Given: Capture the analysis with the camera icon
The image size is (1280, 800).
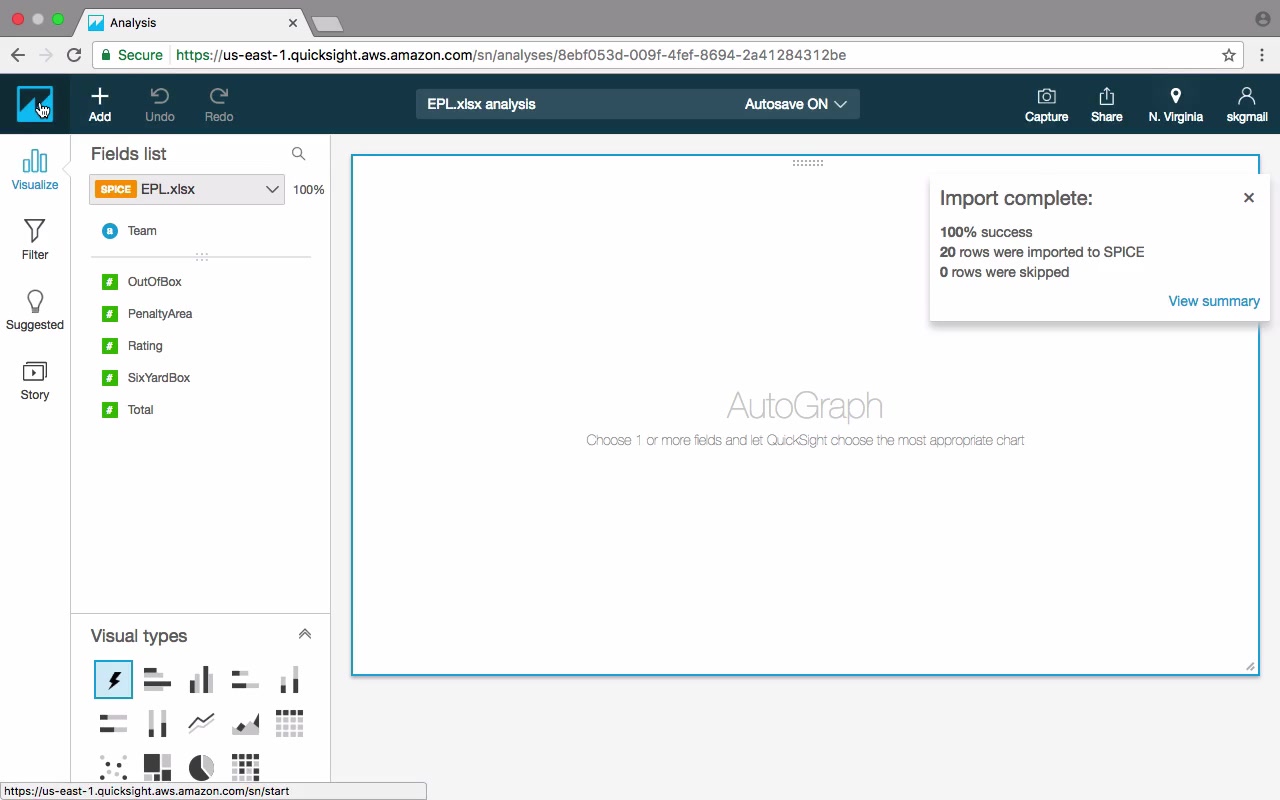Looking at the screenshot, I should [1046, 104].
